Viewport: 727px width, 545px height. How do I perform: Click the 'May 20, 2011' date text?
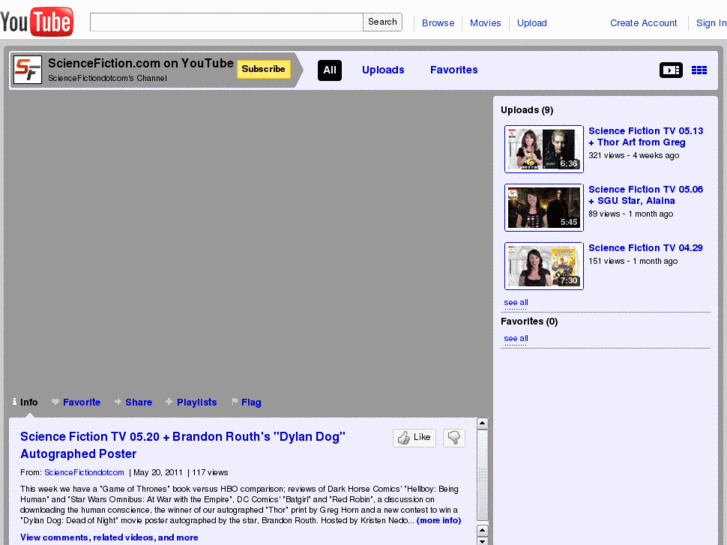(x=158, y=472)
